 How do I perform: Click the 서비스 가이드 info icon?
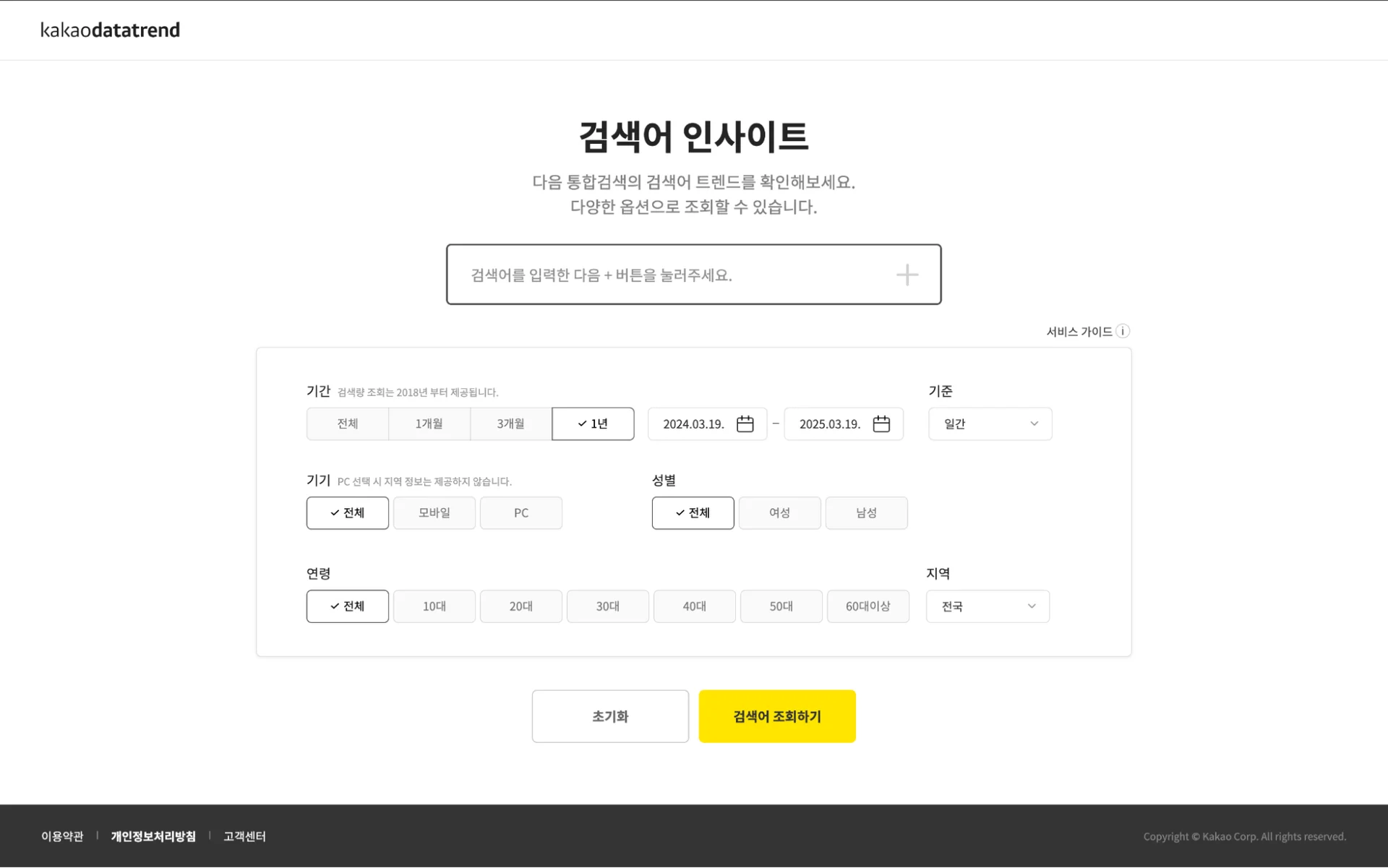pos(1123,331)
